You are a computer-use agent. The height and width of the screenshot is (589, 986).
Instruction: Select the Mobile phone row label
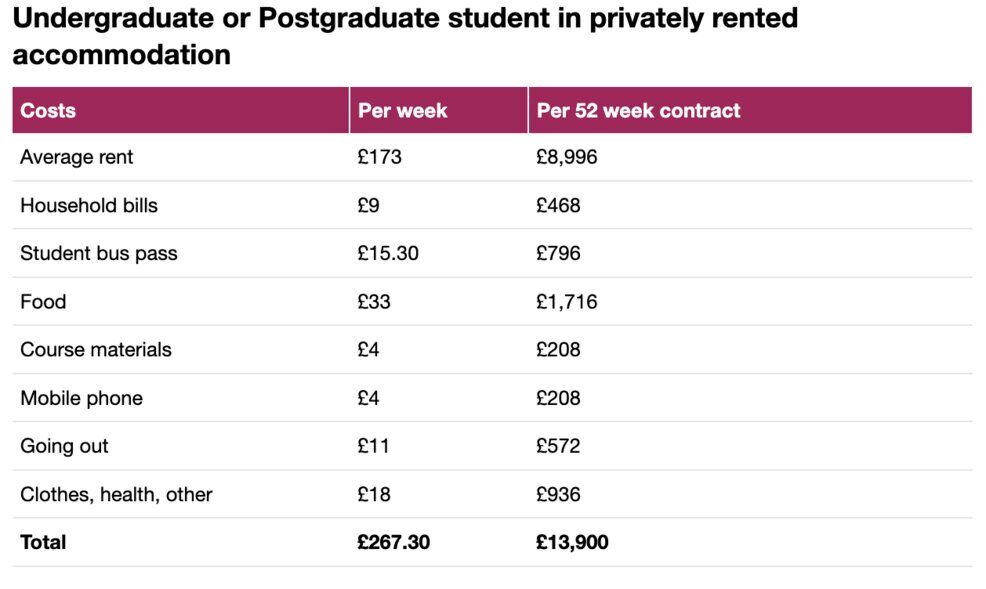tap(81, 398)
